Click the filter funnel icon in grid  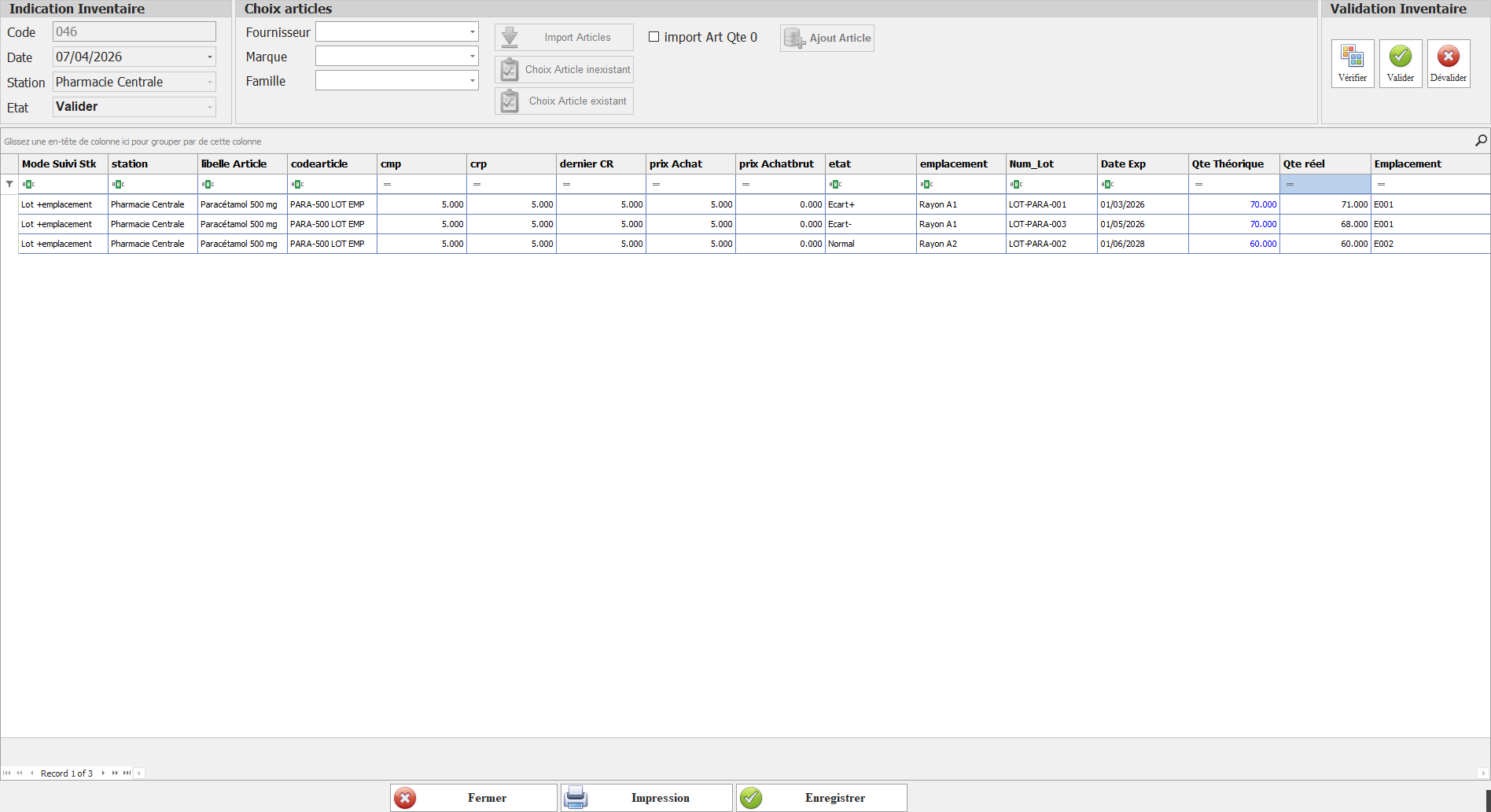tap(9, 184)
